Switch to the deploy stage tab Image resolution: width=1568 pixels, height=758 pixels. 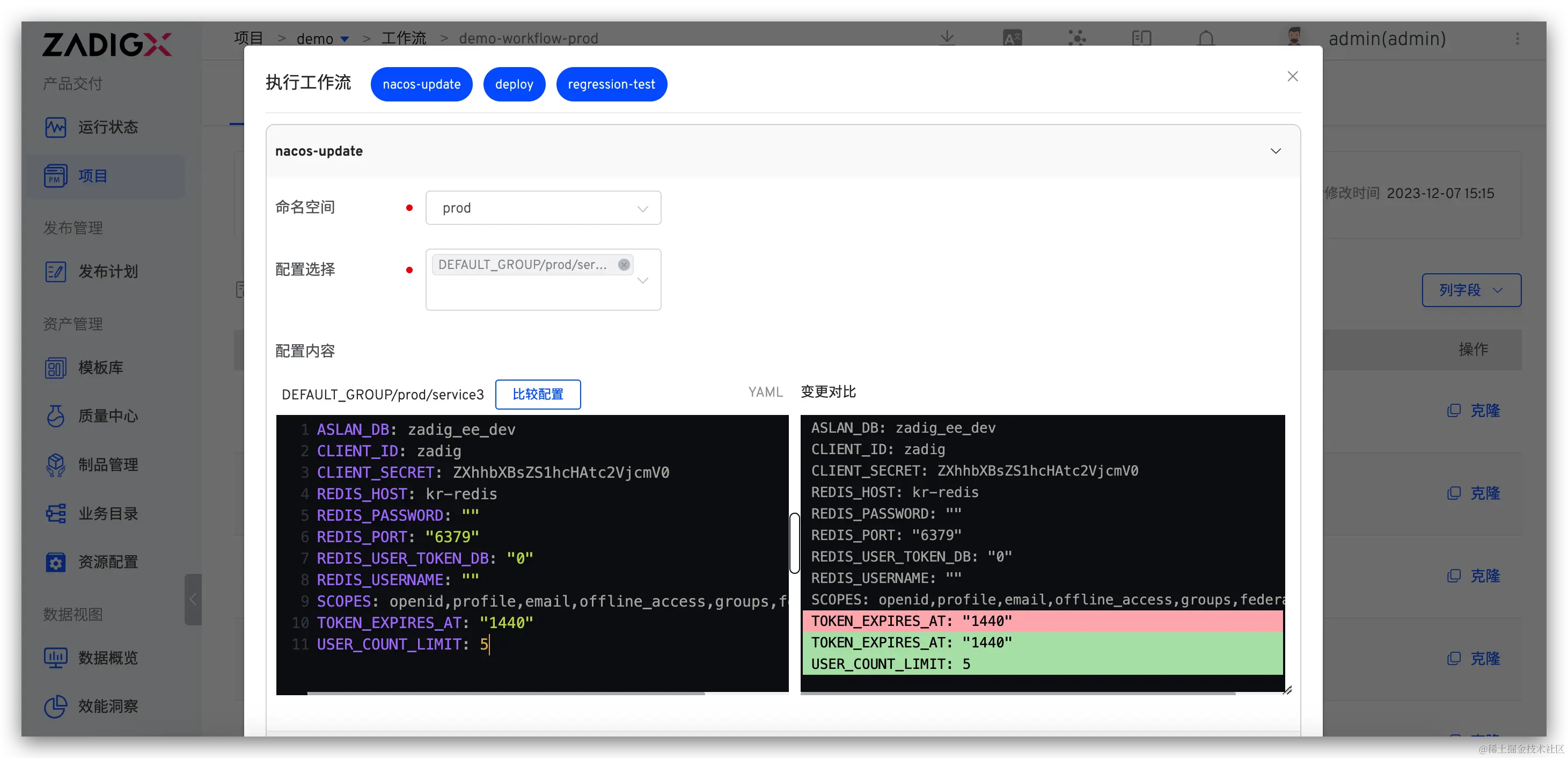click(514, 85)
